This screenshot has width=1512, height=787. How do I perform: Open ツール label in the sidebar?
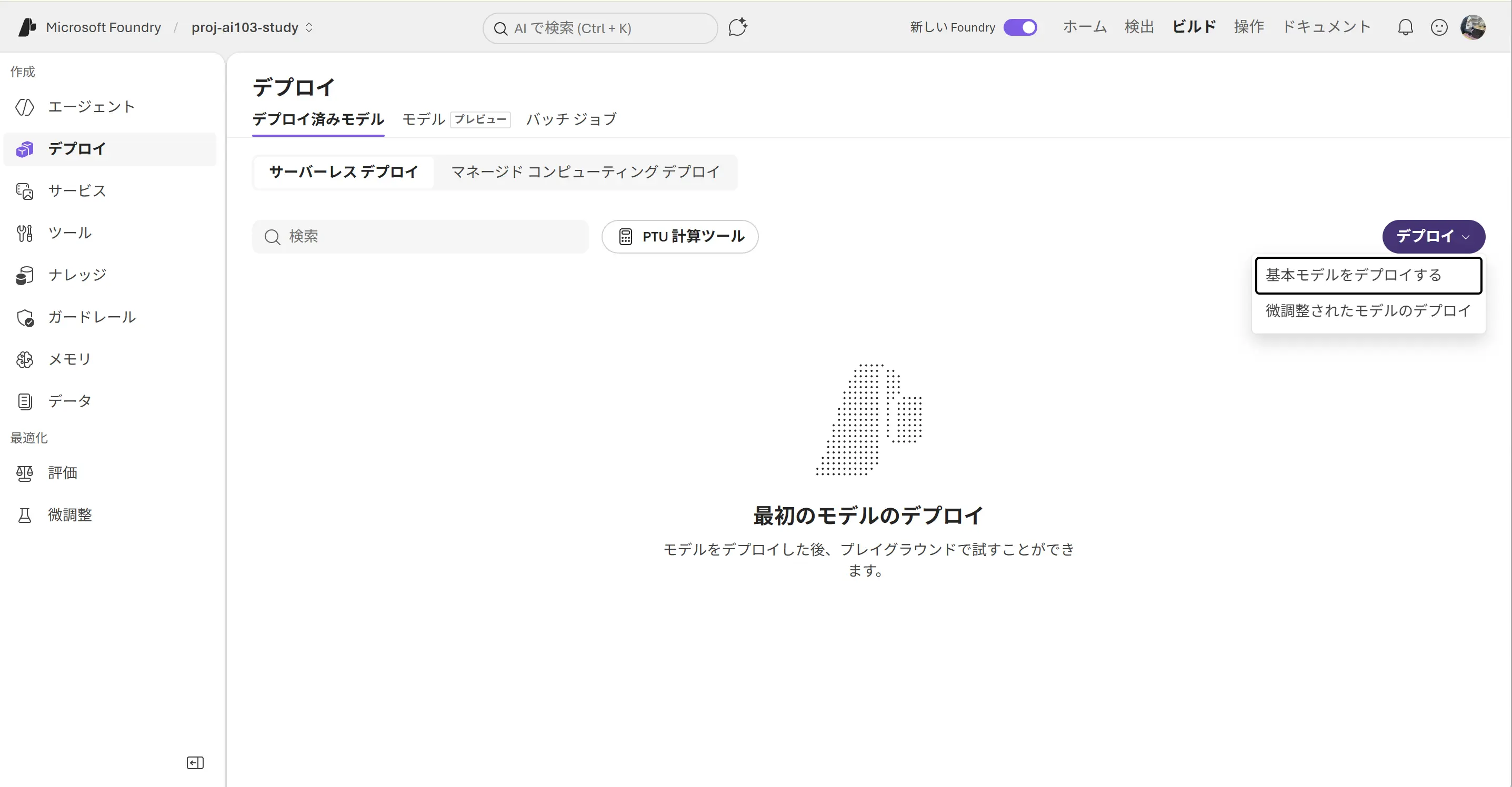(x=70, y=233)
